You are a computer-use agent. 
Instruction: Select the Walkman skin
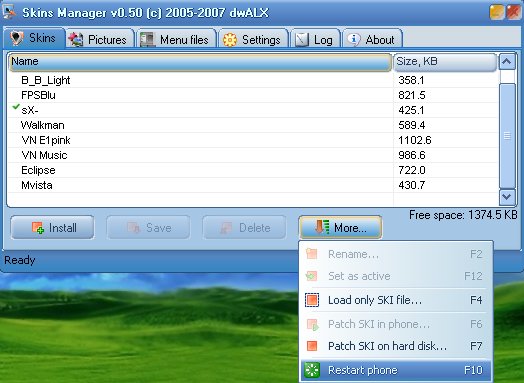42,125
